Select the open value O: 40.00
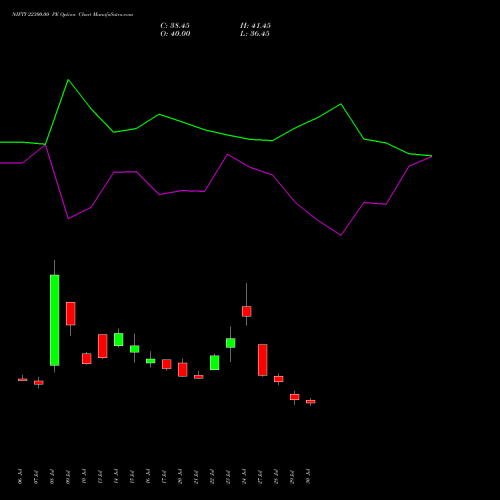Screen dimensions: 500x500 175,34
